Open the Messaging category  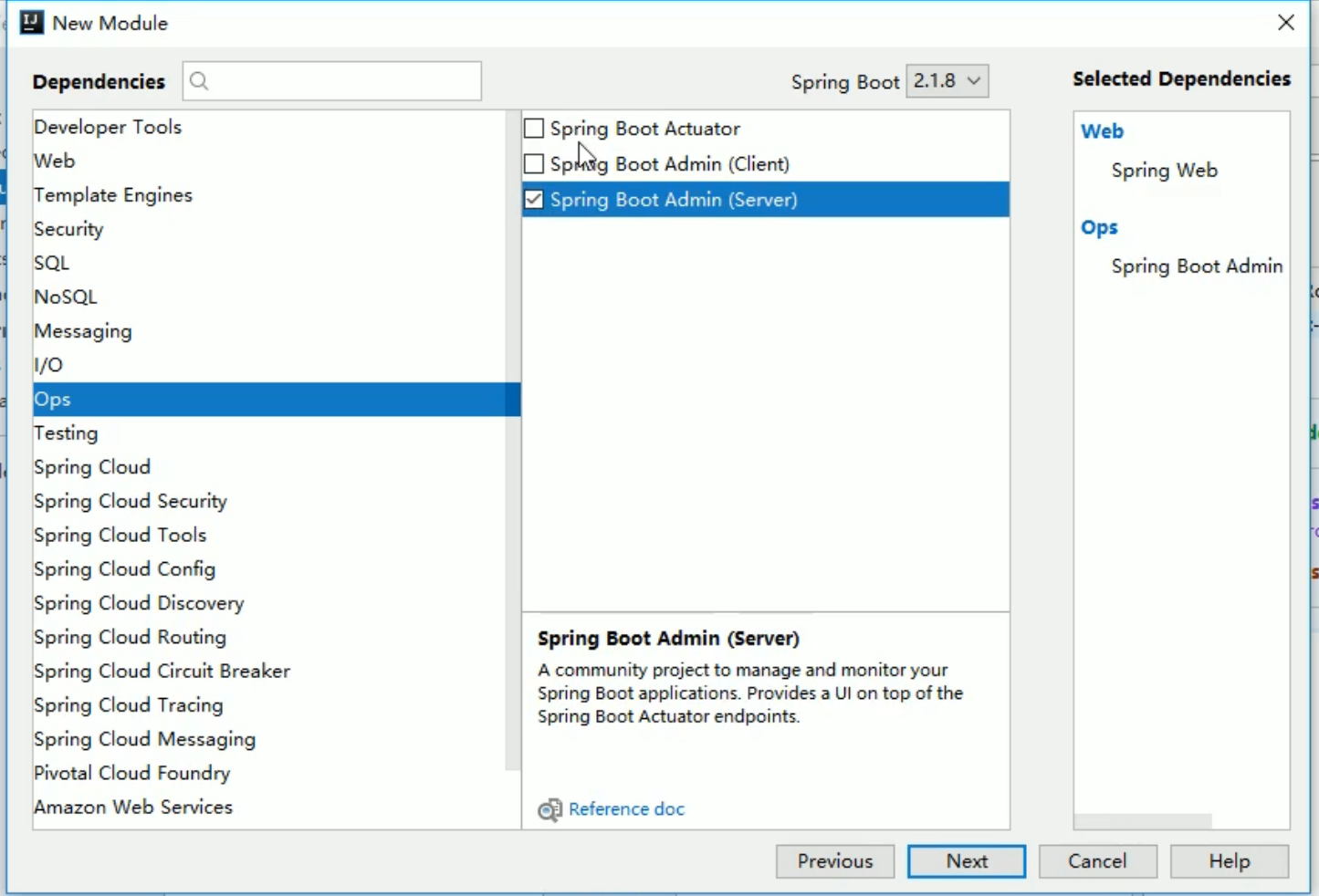point(269,331)
